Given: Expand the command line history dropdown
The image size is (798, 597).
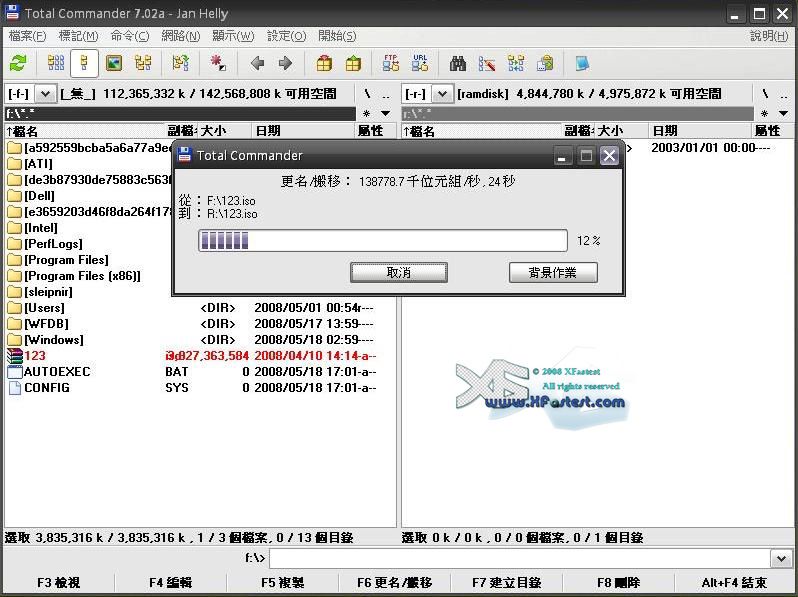Looking at the screenshot, I should pos(782,558).
